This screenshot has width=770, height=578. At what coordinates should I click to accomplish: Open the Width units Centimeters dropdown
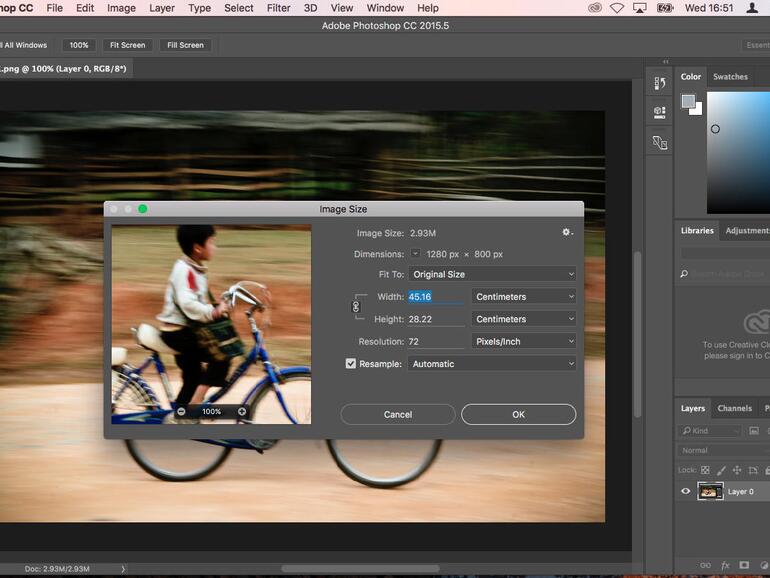pyautogui.click(x=523, y=297)
